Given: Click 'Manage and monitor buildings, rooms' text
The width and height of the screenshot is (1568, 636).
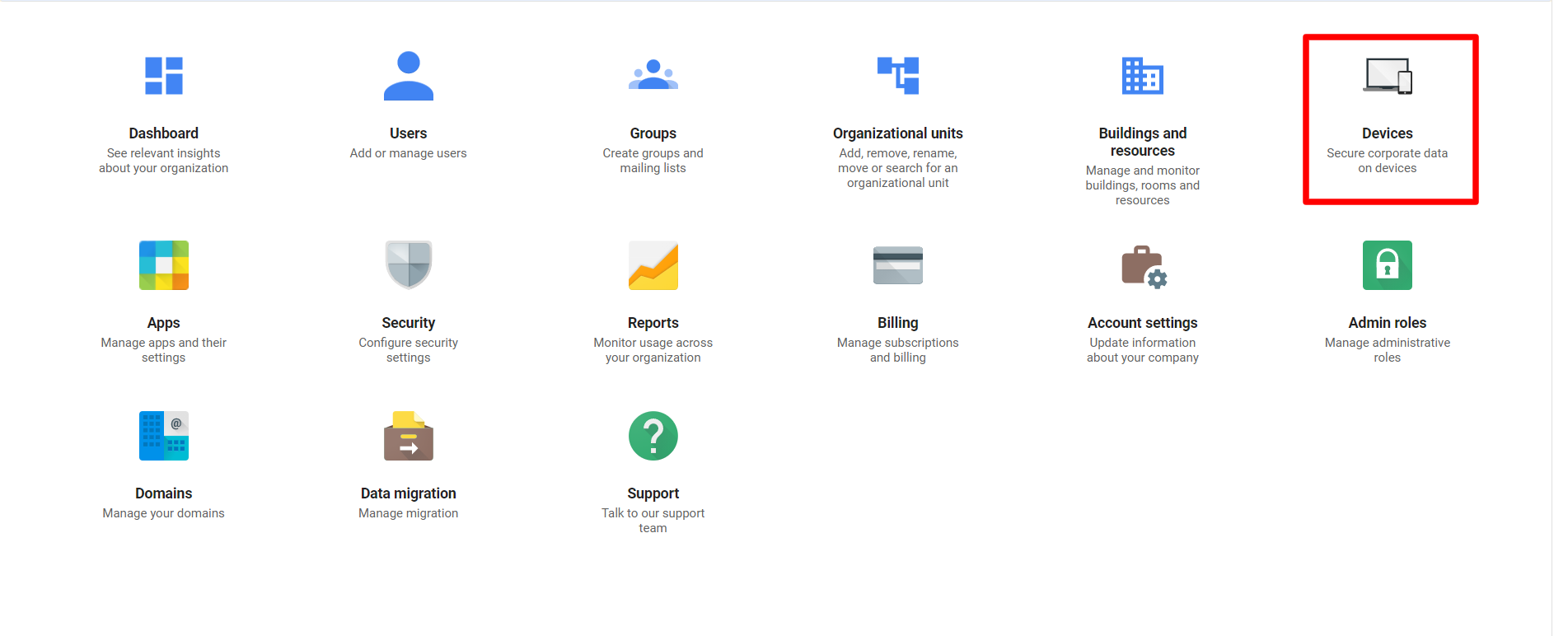Looking at the screenshot, I should 1143,185.
